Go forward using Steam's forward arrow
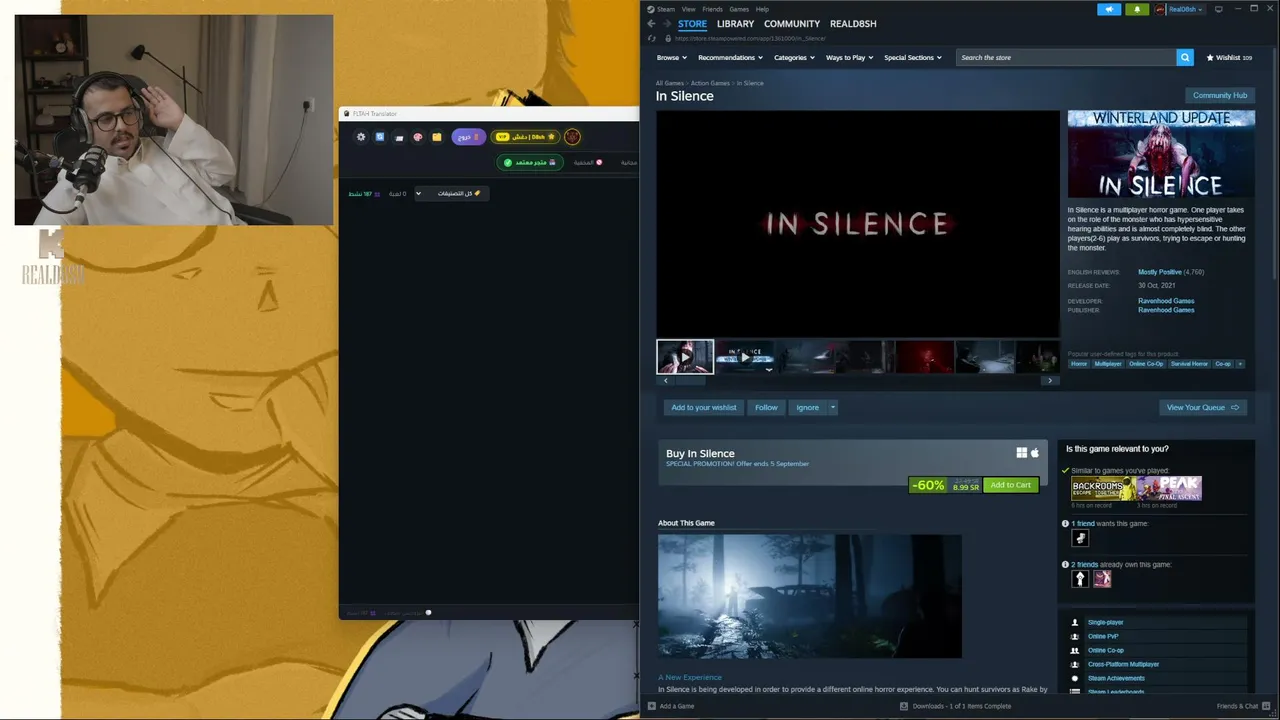1280x720 pixels. (667, 24)
